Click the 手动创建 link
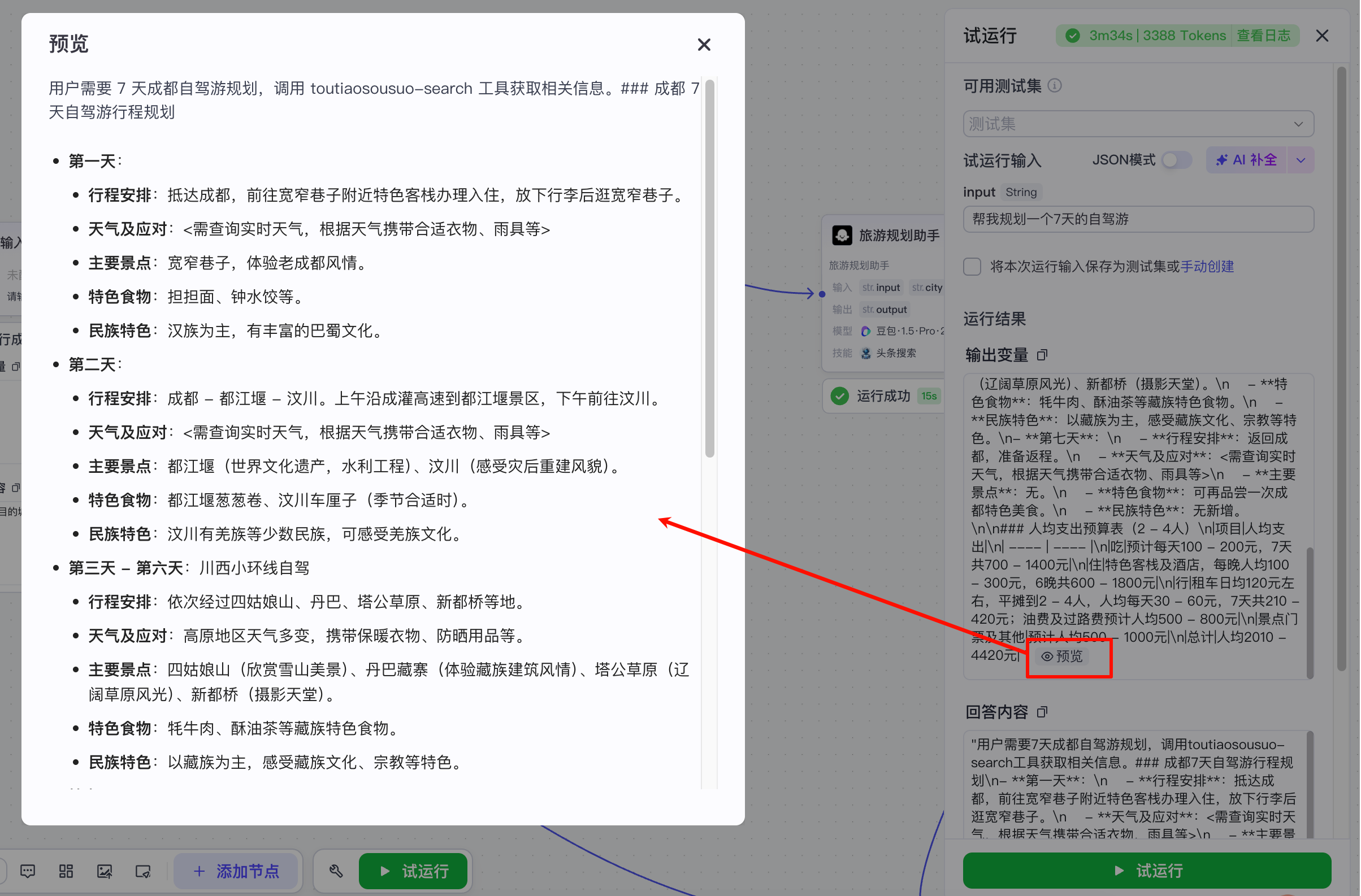 coord(1207,266)
